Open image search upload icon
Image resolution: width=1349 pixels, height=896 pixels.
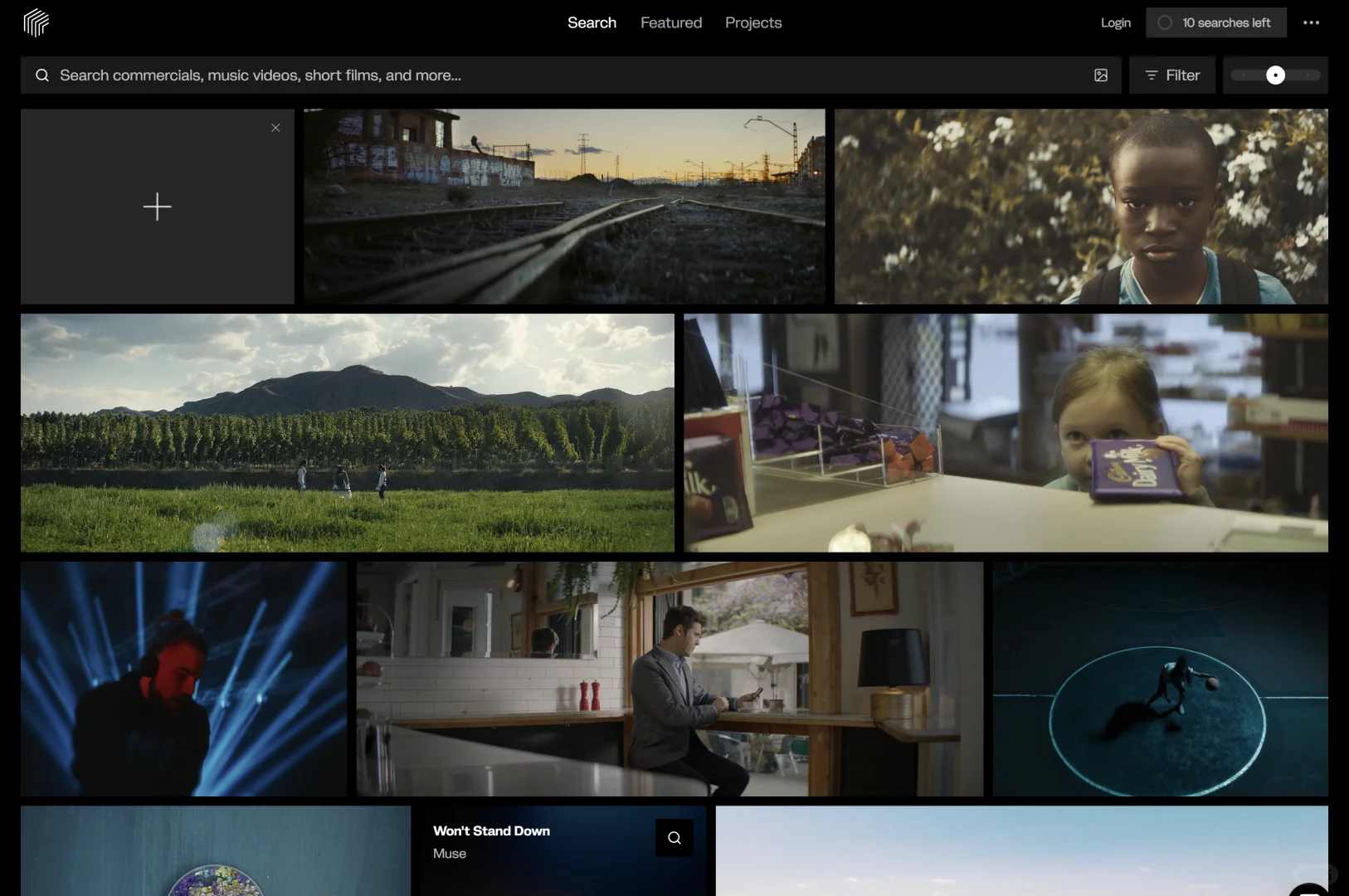[1101, 75]
